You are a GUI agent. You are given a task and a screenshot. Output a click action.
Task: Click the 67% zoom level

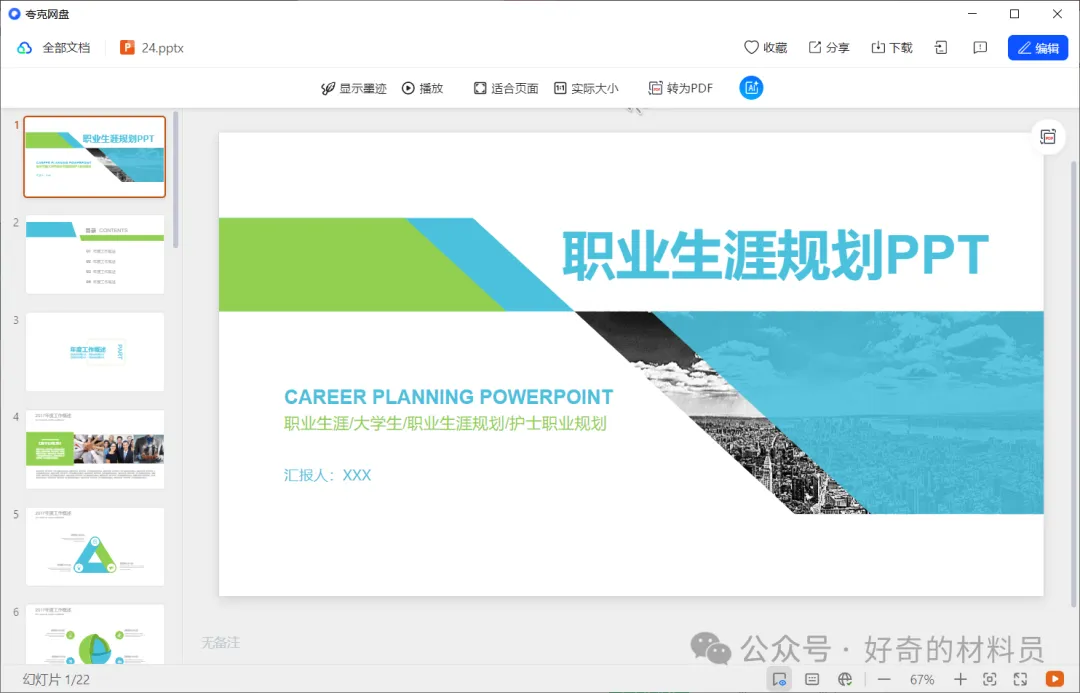(922, 680)
